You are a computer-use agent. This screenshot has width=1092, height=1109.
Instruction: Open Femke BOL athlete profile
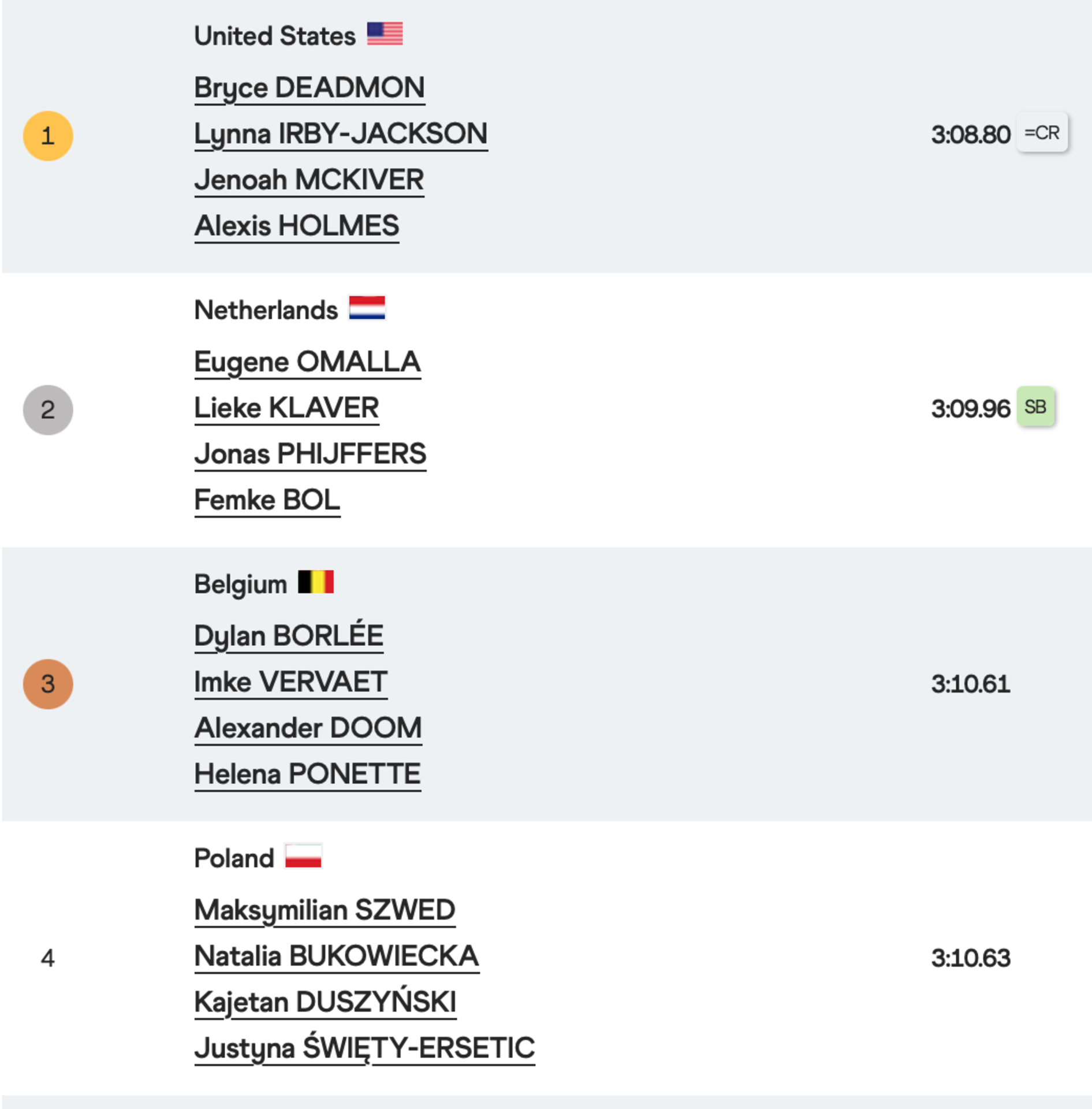point(267,500)
